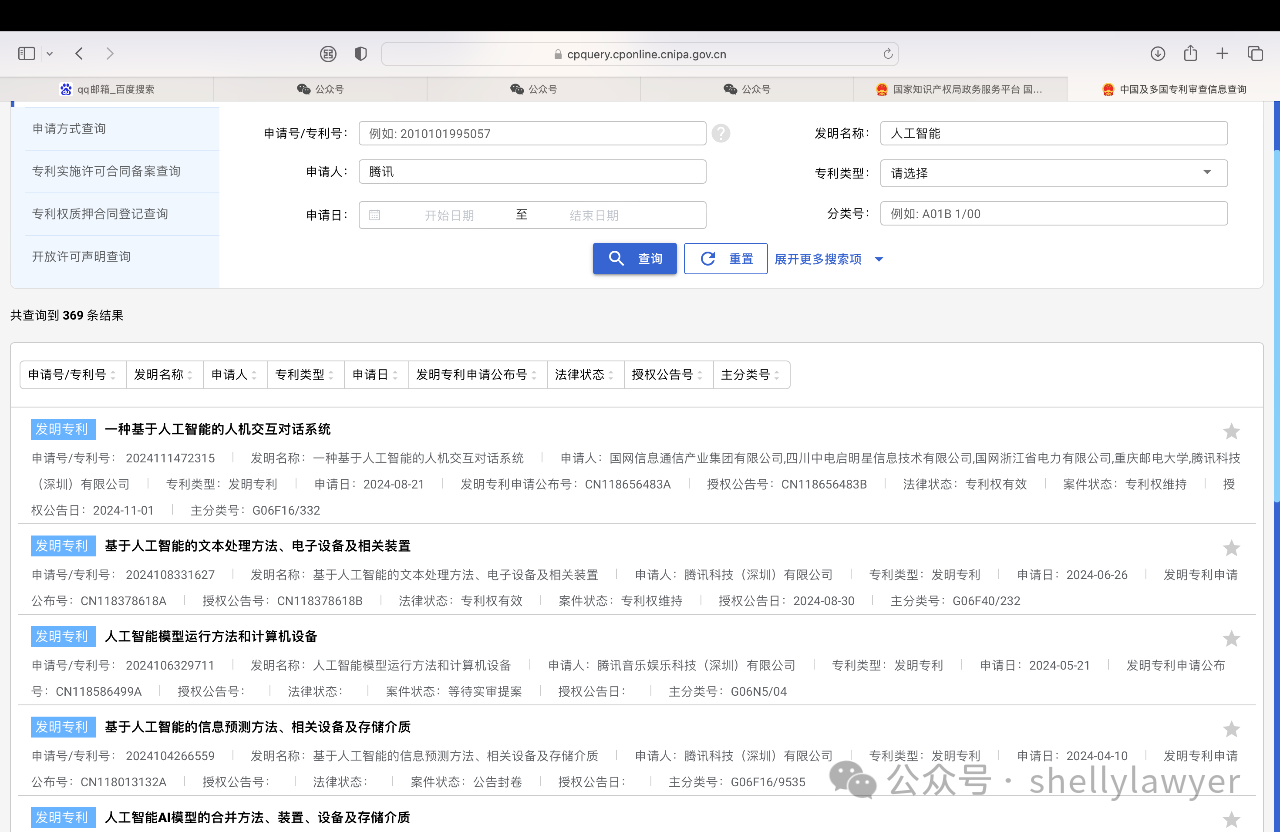Open the privacy shield icon in toolbar
This screenshot has height=832, width=1280.
click(x=361, y=53)
